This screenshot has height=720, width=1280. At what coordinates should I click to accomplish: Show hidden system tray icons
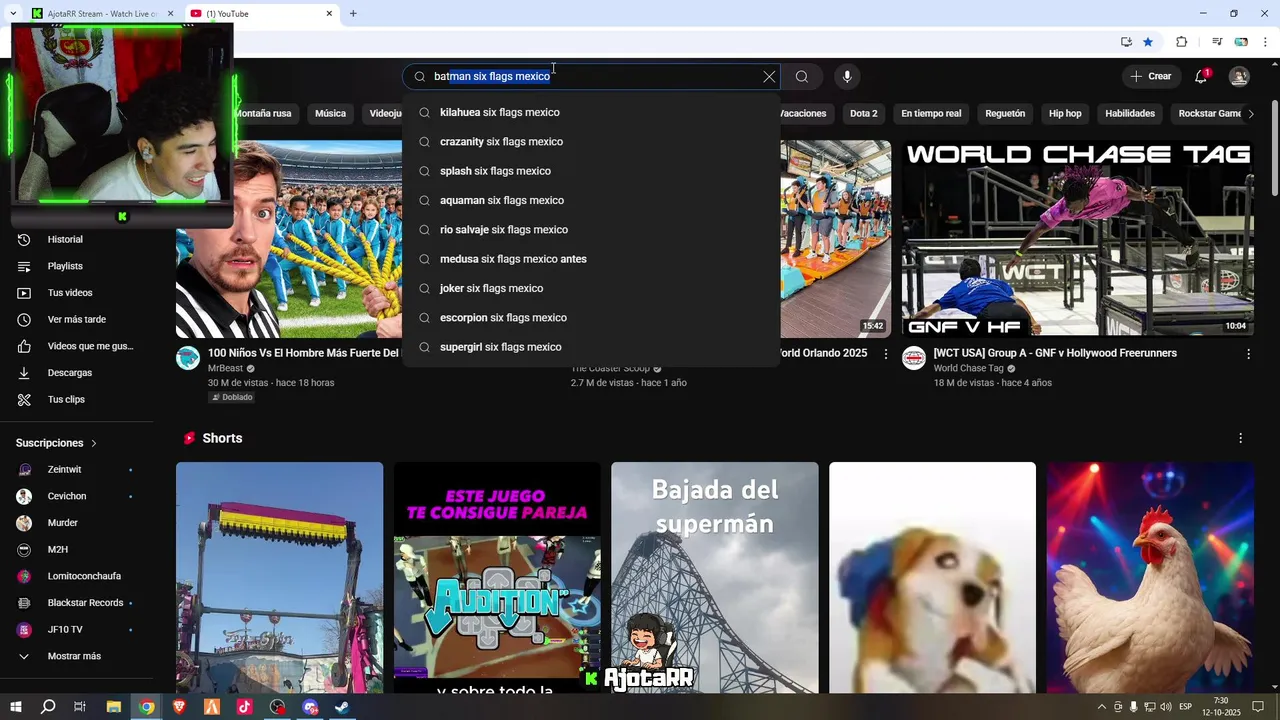coord(1102,707)
